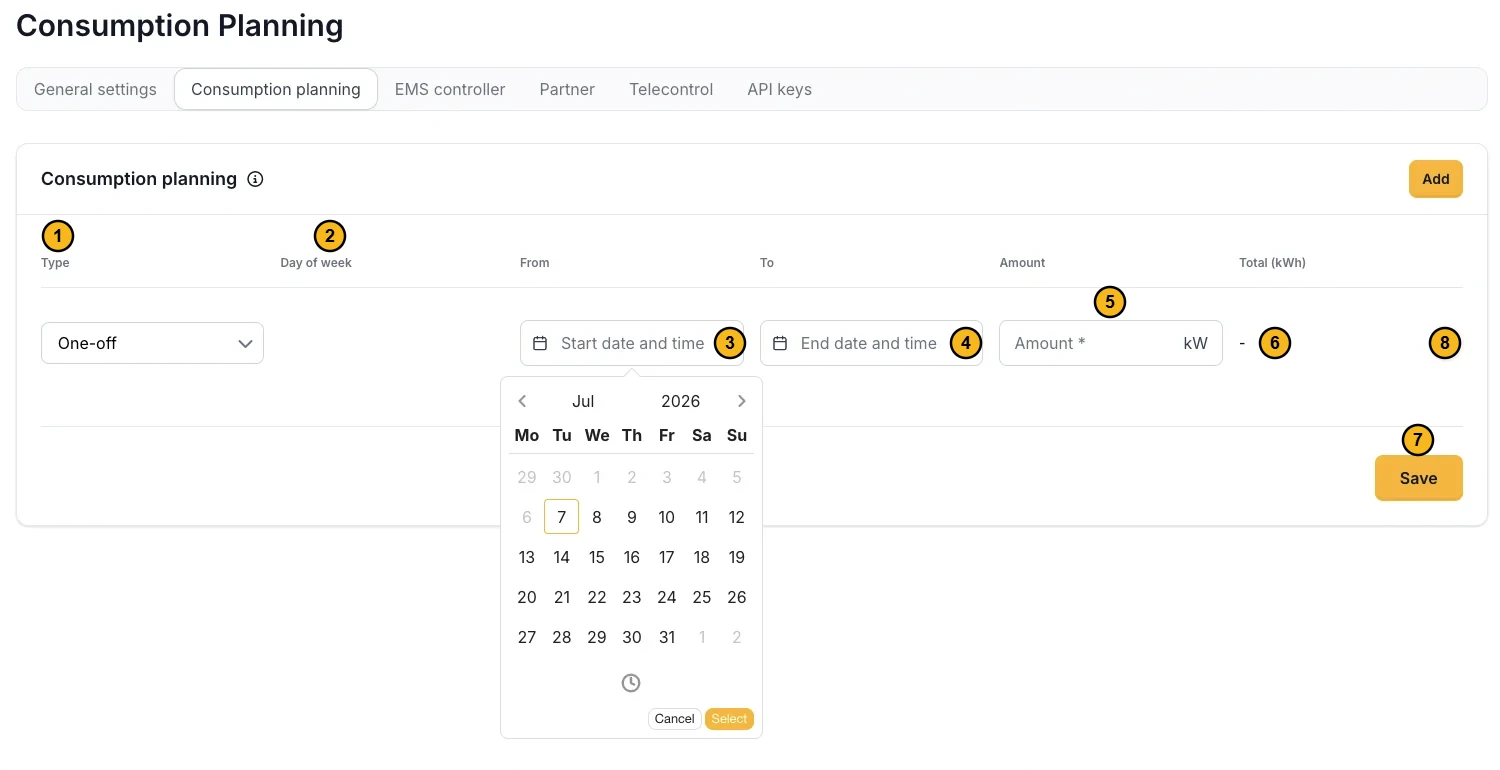Click the info icon beside Consumption planning heading
The height and width of the screenshot is (770, 1500).
(255, 180)
